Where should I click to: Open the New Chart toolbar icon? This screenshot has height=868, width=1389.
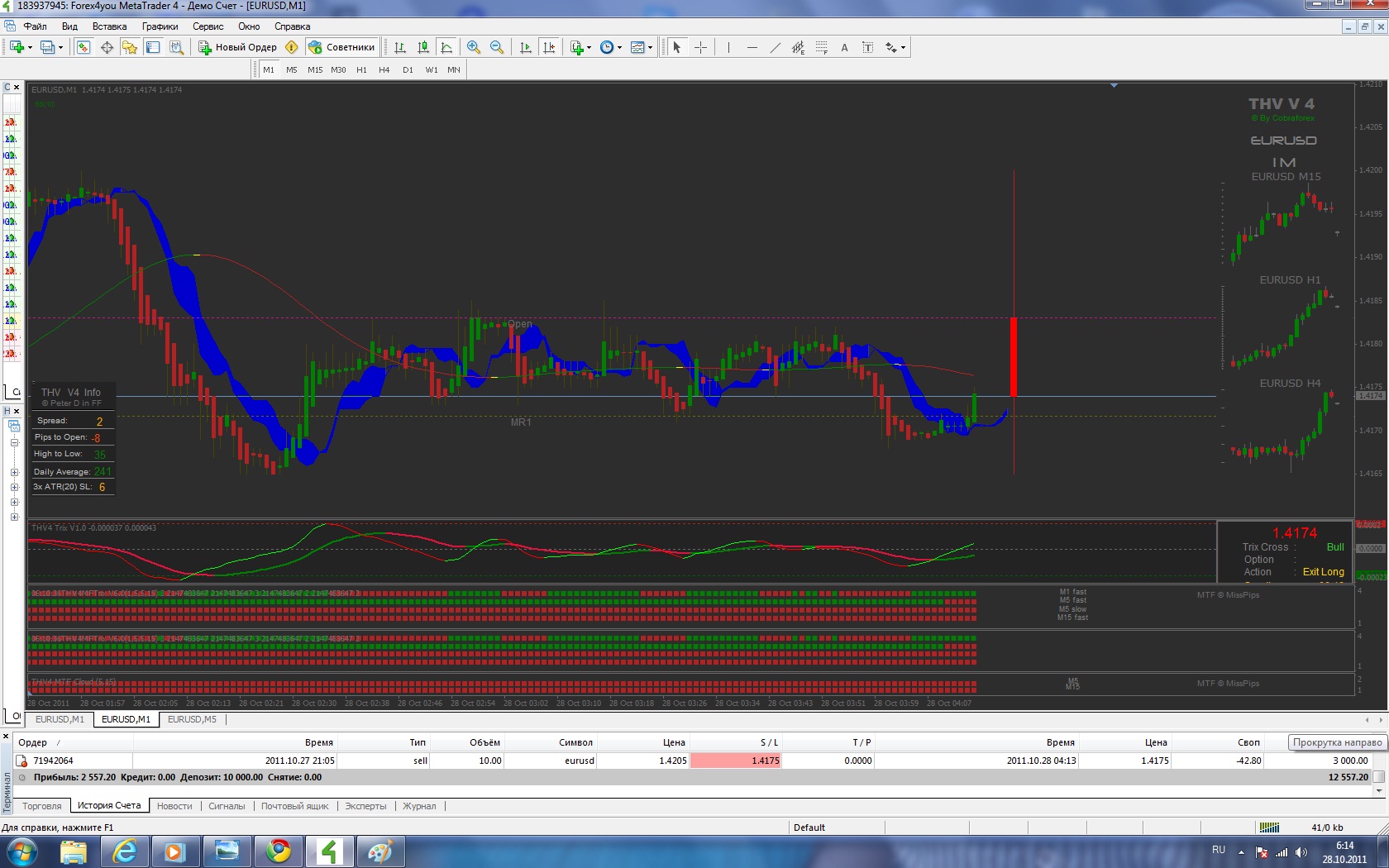point(17,47)
